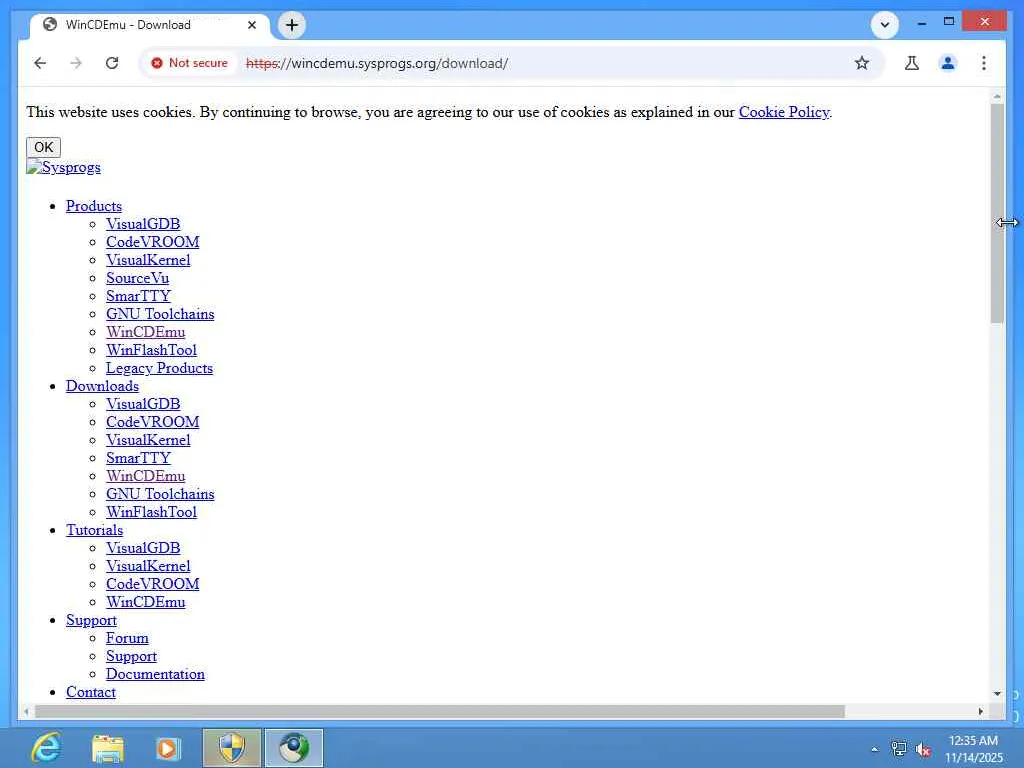This screenshot has width=1024, height=768.
Task: Open a new tab with plus button
Action: (292, 25)
